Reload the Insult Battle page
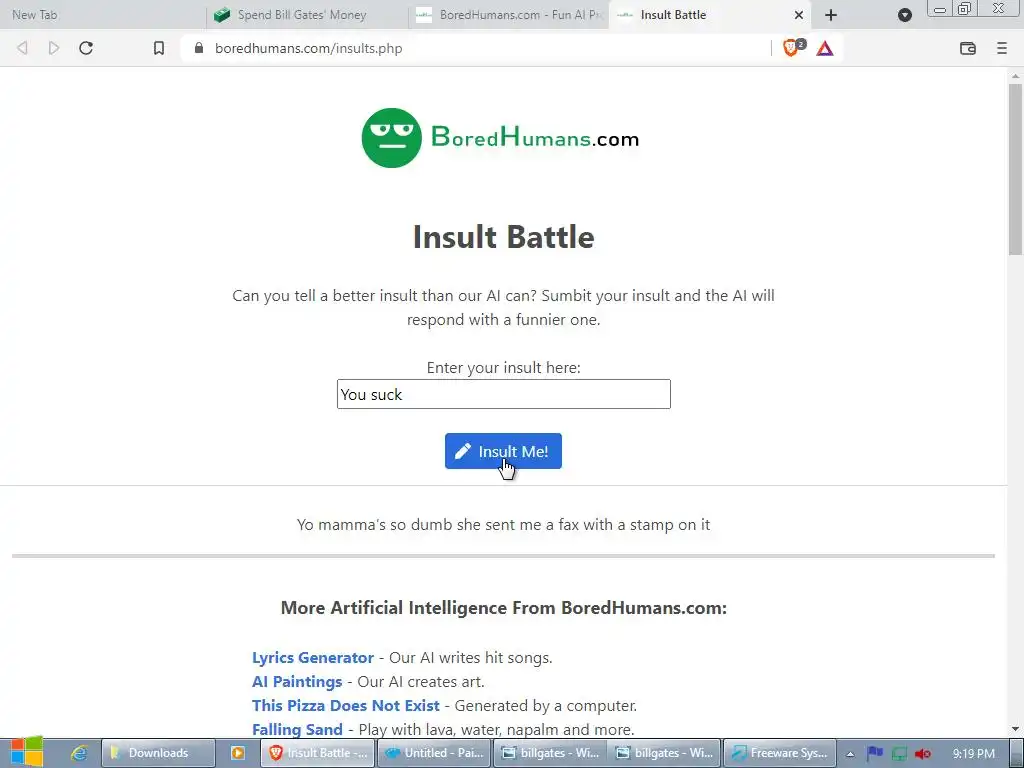This screenshot has width=1024, height=768. point(86,48)
